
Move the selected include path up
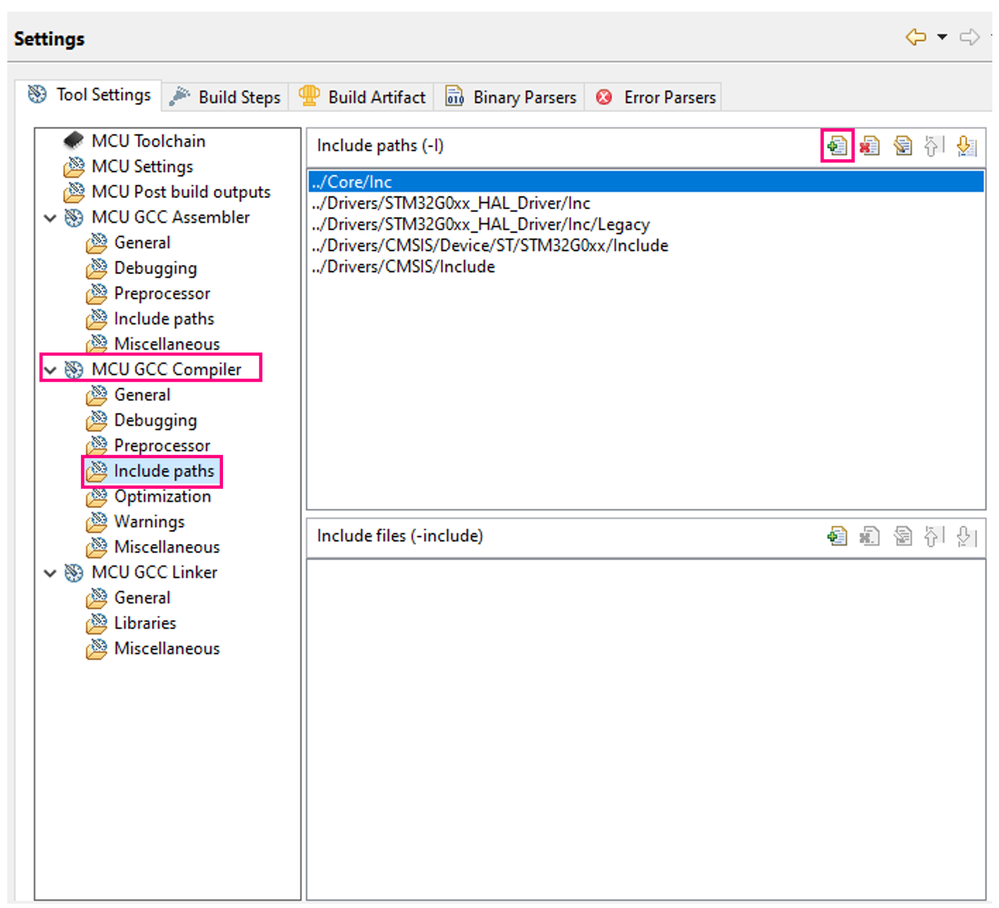(x=934, y=146)
